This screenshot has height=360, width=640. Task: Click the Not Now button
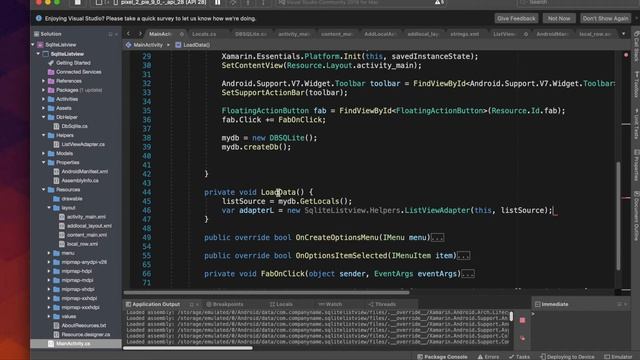[559, 18]
